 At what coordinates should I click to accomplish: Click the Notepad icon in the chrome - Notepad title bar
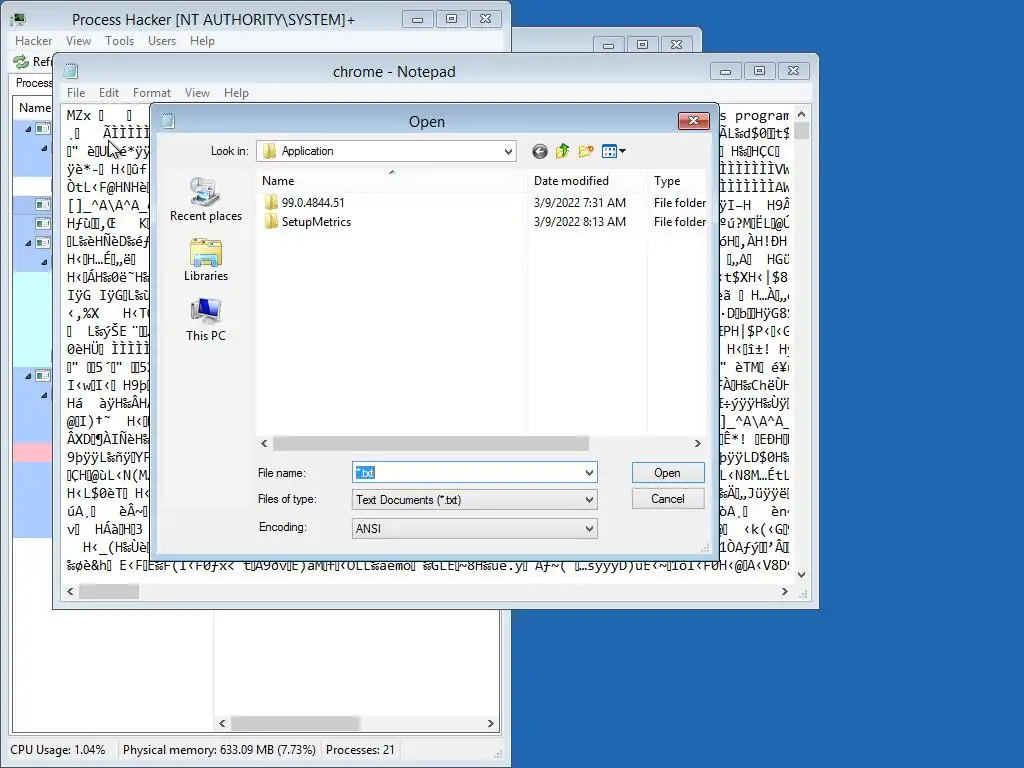pyautogui.click(x=71, y=71)
